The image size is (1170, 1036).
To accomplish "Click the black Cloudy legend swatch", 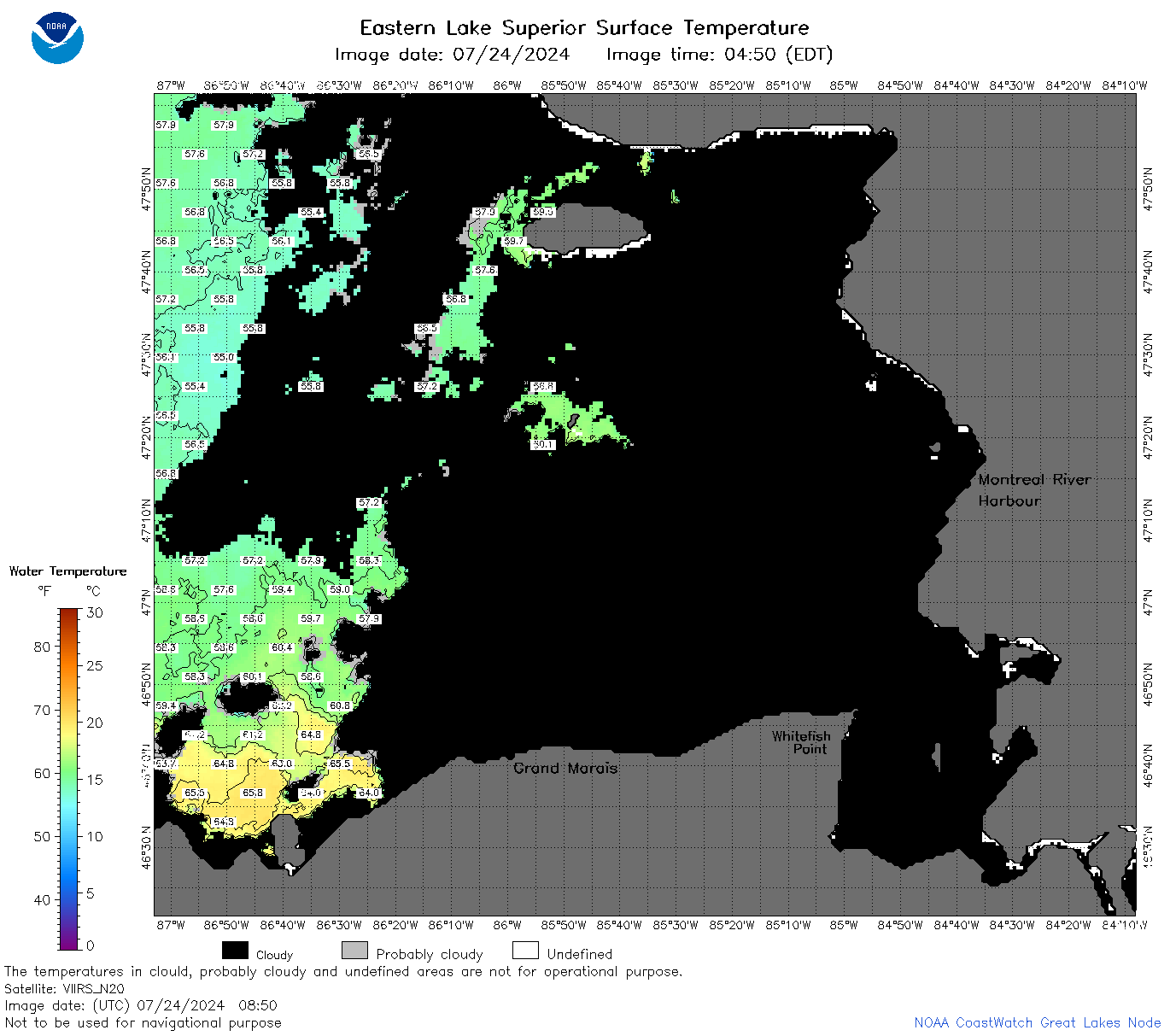I will pos(235,951).
